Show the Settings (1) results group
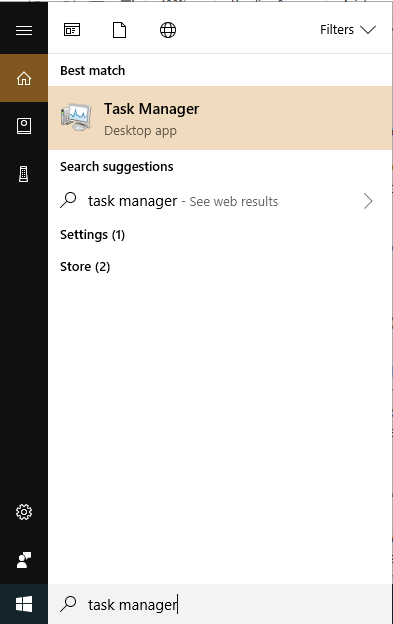Viewport: 393px width, 624px height. click(x=92, y=235)
